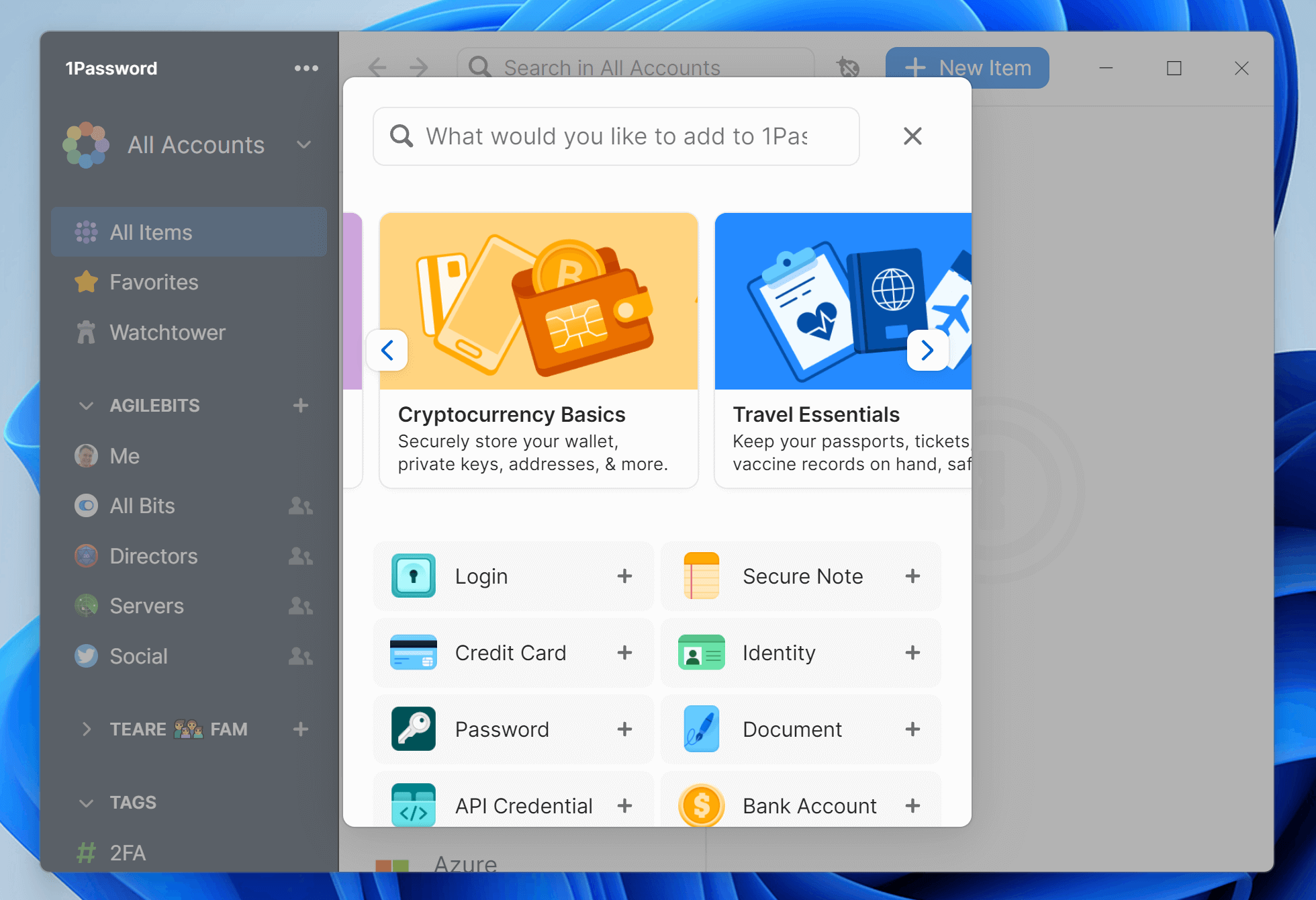Collapse the TAGS section

[x=86, y=802]
